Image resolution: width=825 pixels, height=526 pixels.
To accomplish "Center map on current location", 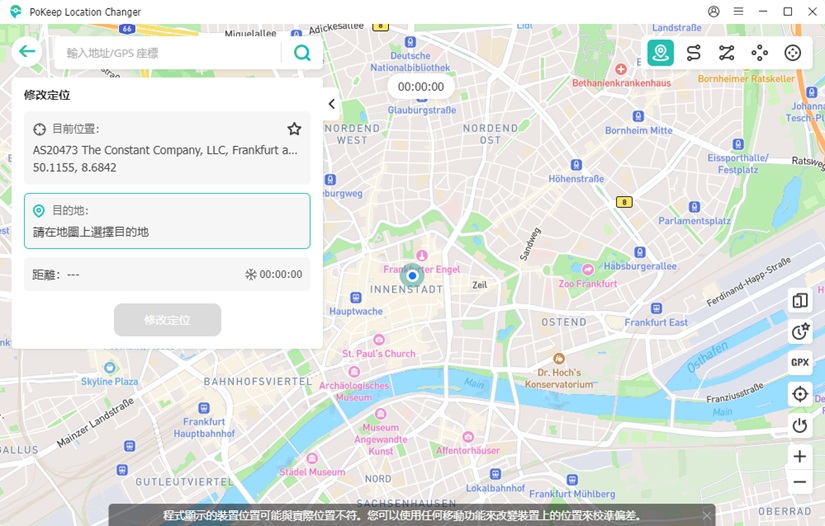I will 799,394.
